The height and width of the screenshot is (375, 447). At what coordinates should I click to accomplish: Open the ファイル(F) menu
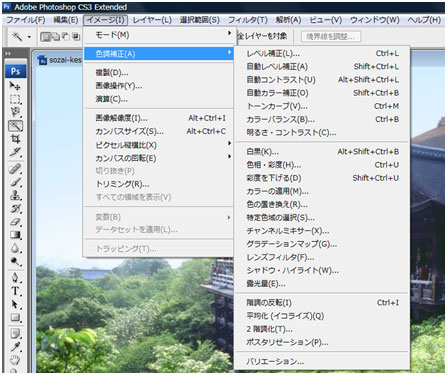click(x=26, y=20)
